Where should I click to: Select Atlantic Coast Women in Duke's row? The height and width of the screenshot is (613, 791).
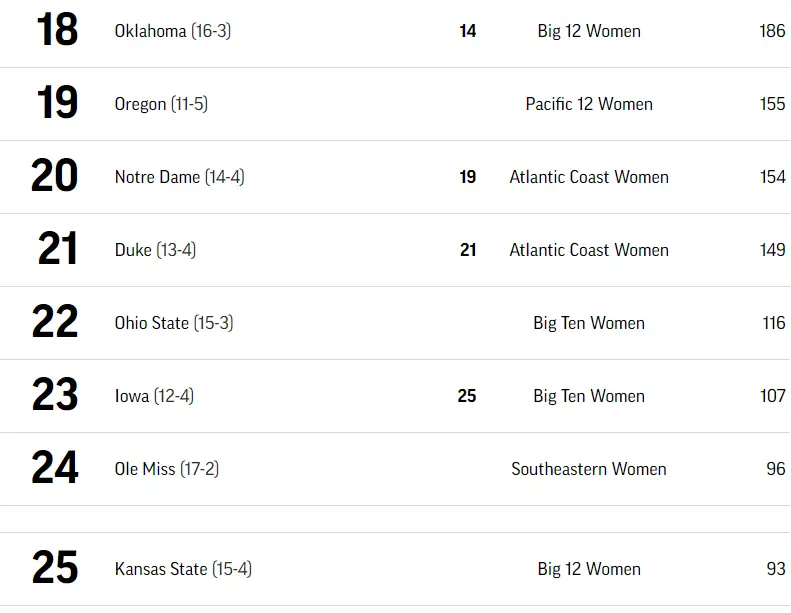pyautogui.click(x=589, y=250)
